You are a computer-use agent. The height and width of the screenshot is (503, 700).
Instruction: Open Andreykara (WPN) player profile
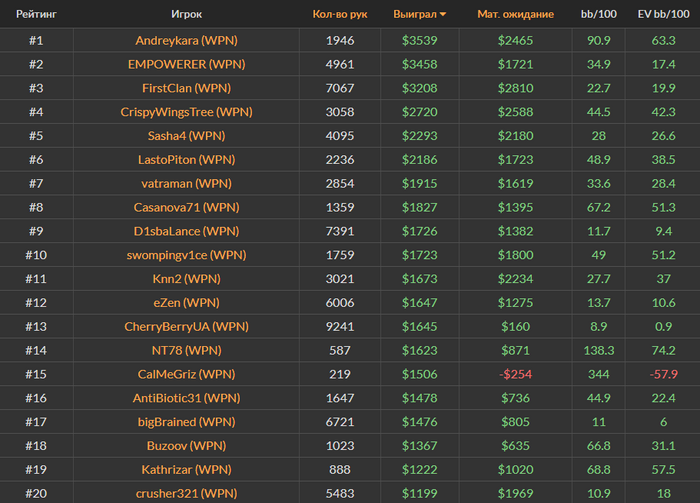point(186,41)
